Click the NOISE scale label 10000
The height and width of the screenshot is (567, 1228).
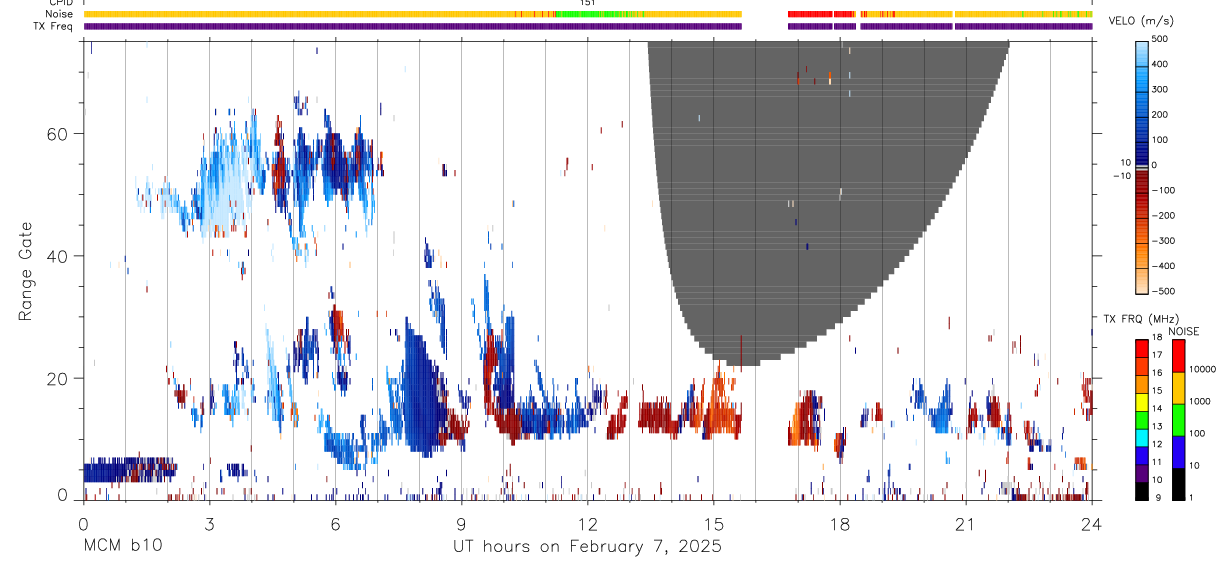click(1202, 370)
